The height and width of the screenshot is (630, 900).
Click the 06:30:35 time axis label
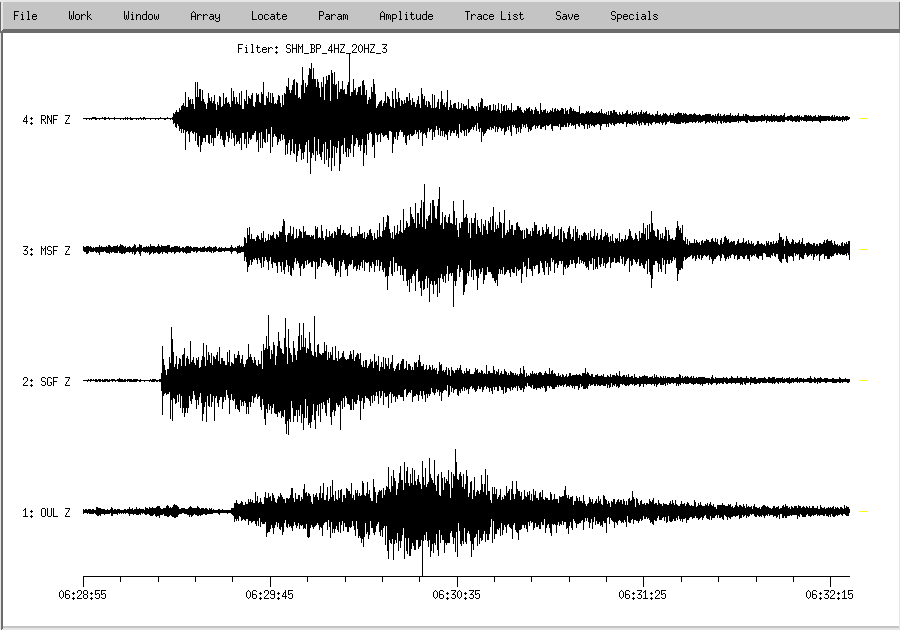(457, 594)
